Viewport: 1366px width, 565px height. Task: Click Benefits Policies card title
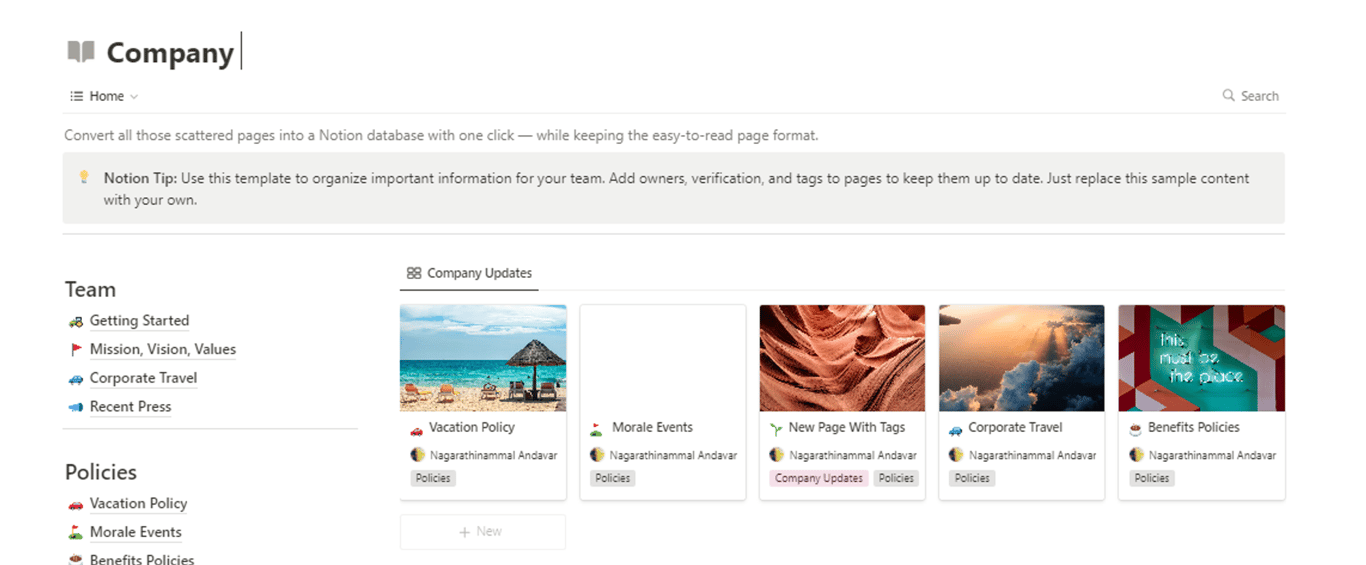[1194, 427]
